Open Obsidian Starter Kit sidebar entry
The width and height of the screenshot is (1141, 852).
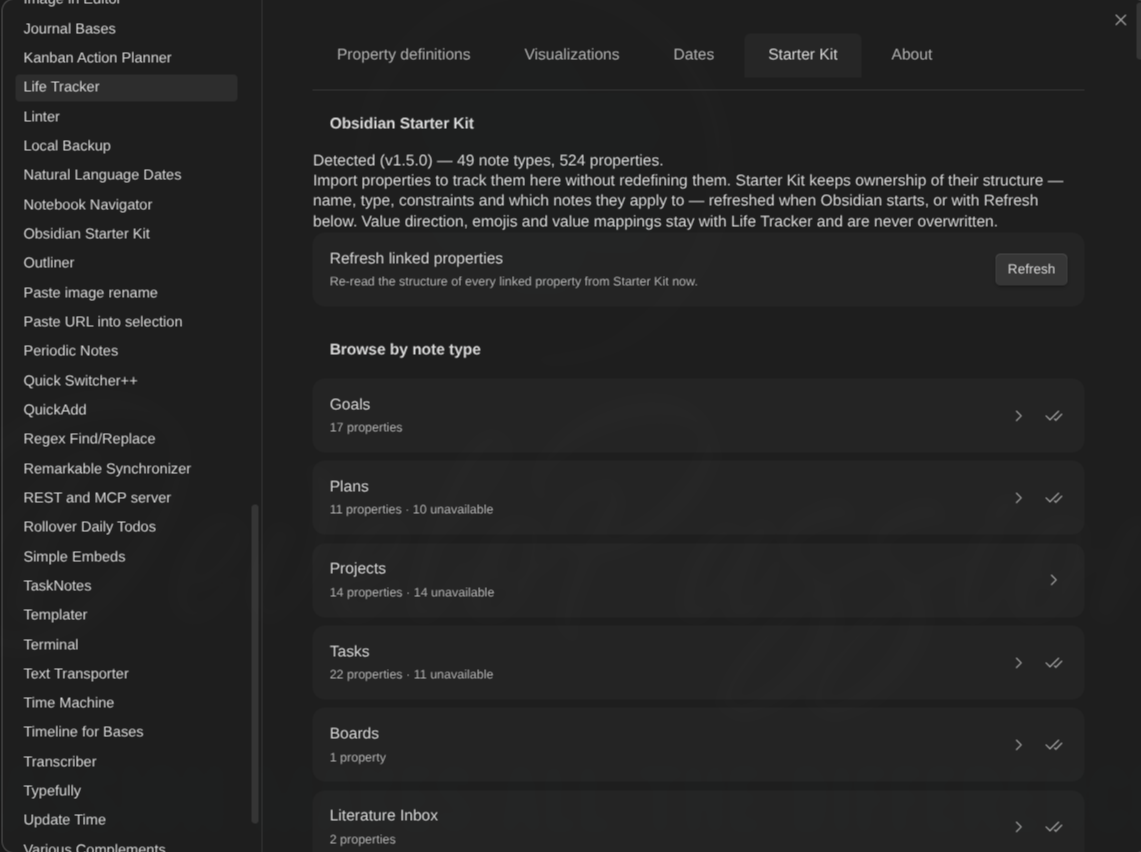tap(126, 234)
